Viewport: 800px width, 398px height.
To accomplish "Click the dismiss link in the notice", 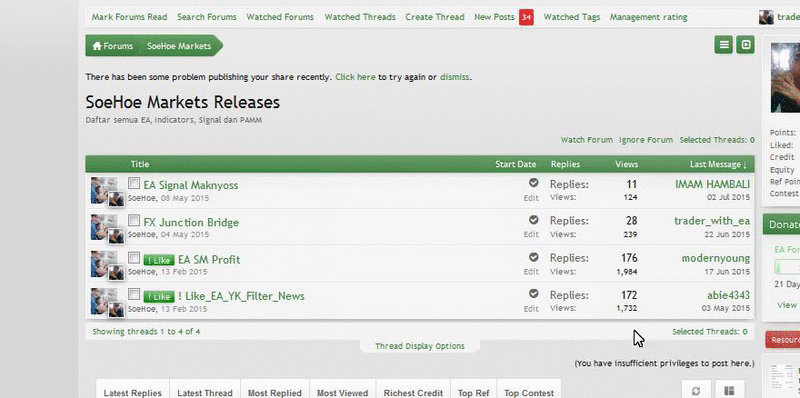I will click(454, 77).
